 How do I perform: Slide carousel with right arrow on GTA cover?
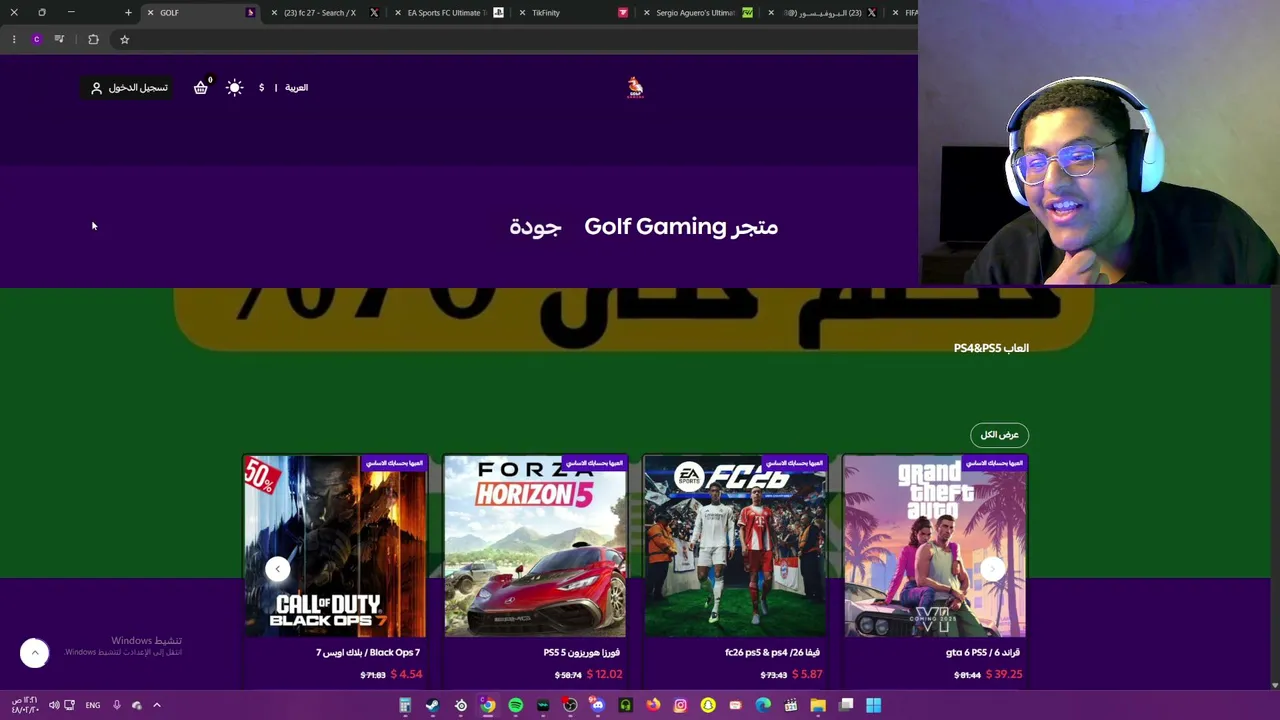coord(992,569)
